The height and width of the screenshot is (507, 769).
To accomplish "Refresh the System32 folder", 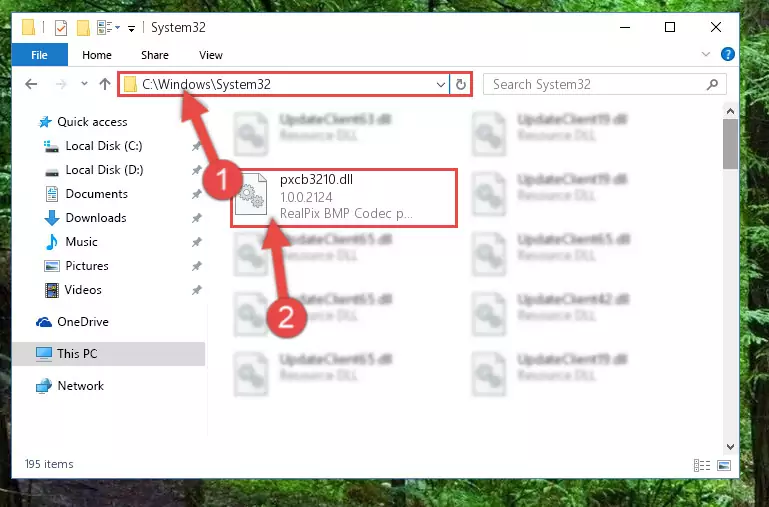I will point(461,85).
